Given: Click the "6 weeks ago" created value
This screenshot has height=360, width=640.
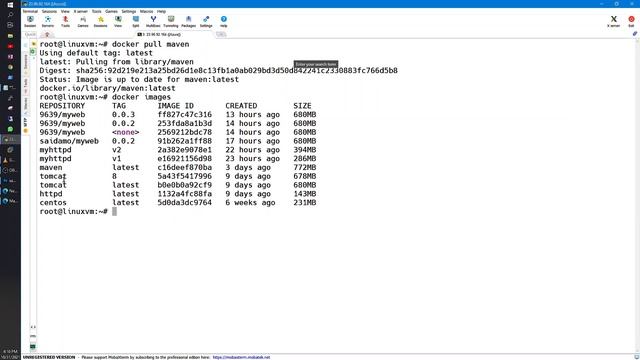Looking at the screenshot, I should tap(250, 203).
